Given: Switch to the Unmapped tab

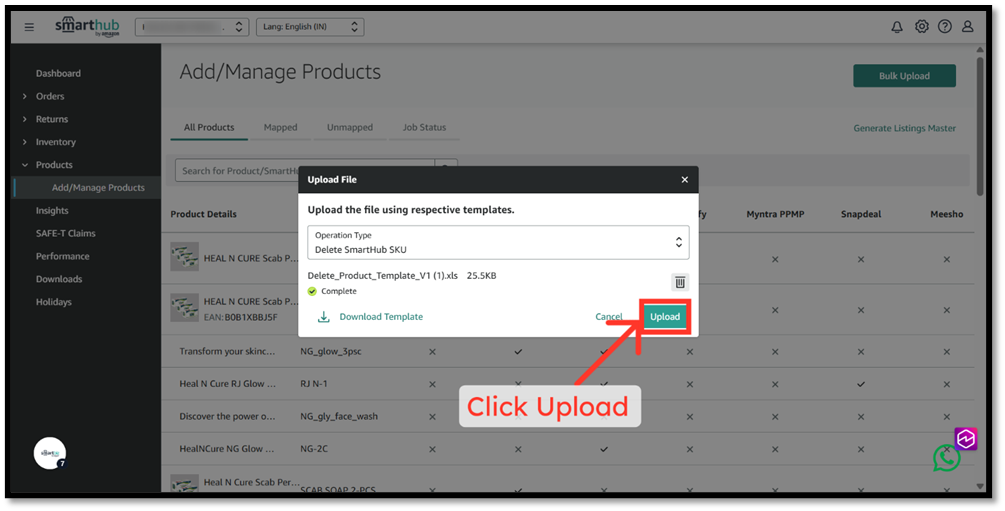Looking at the screenshot, I should 349,128.
